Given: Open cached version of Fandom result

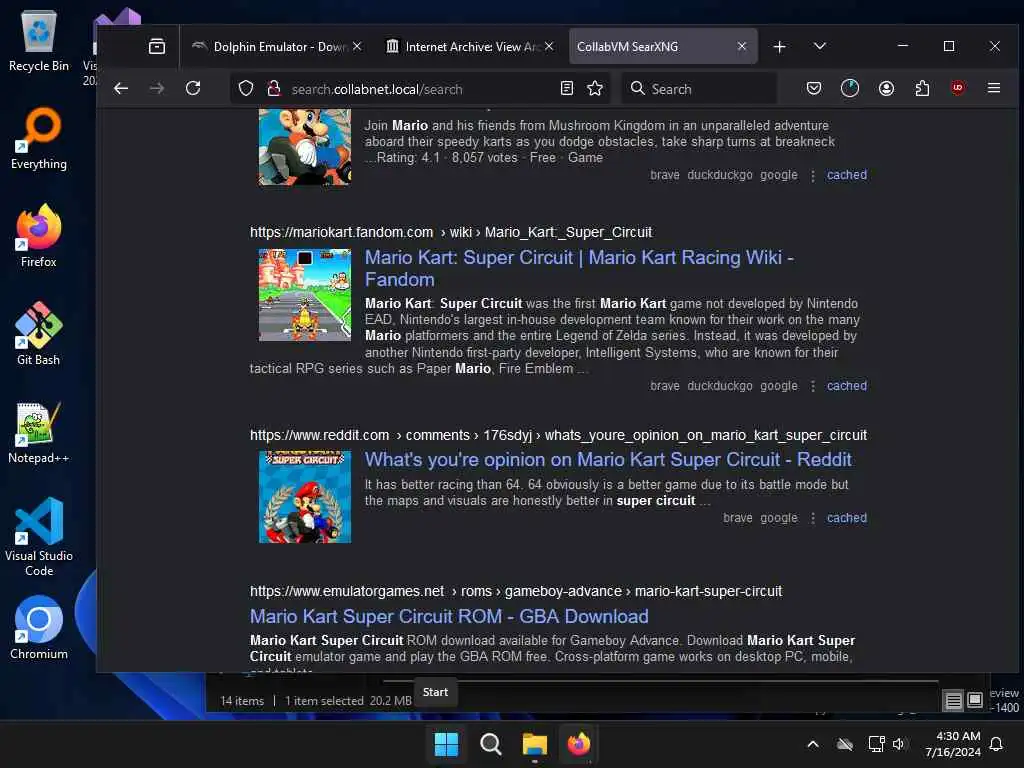Looking at the screenshot, I should tap(847, 386).
